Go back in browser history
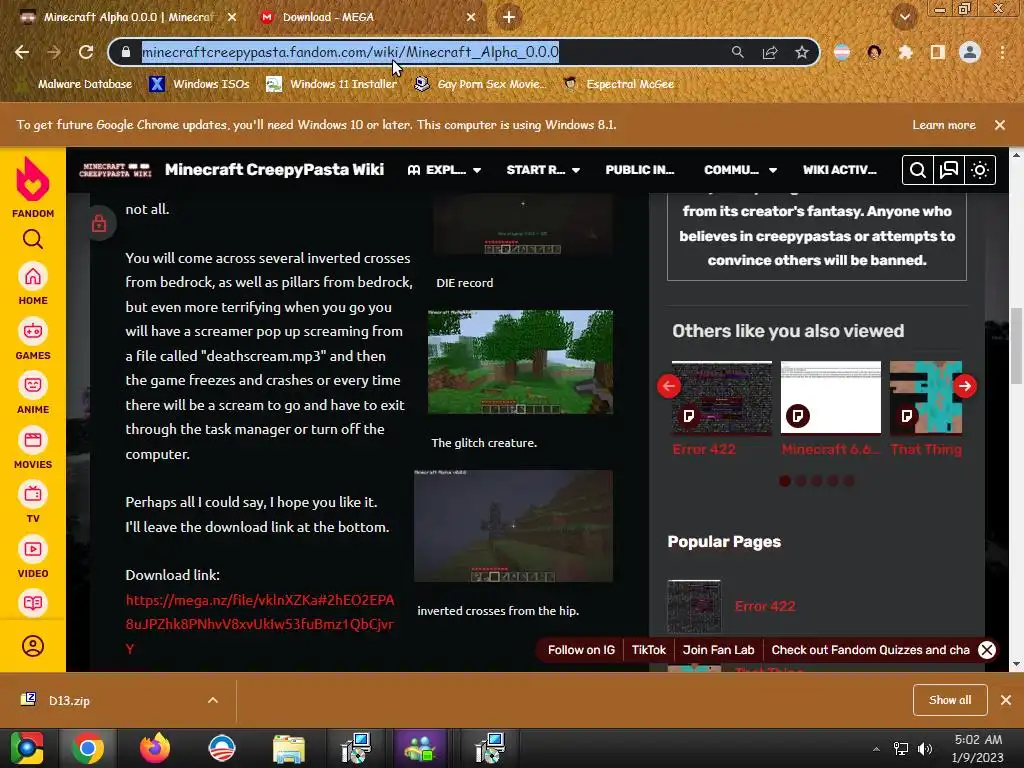This screenshot has height=768, width=1024. 22,52
